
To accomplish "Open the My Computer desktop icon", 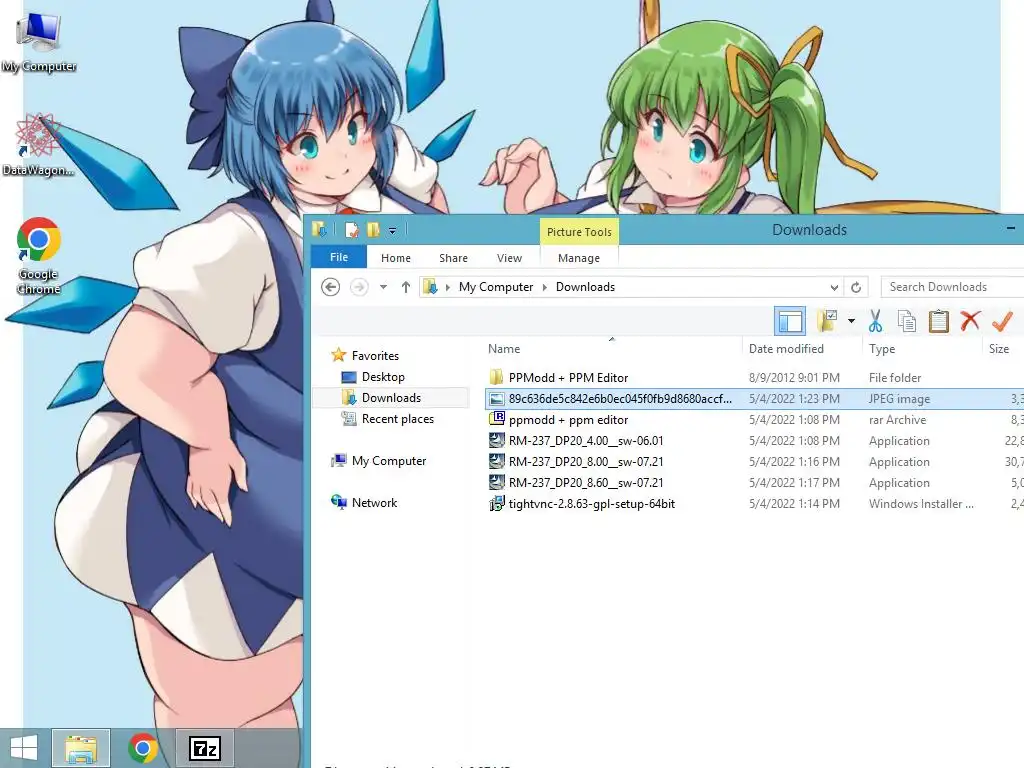I will (x=39, y=42).
